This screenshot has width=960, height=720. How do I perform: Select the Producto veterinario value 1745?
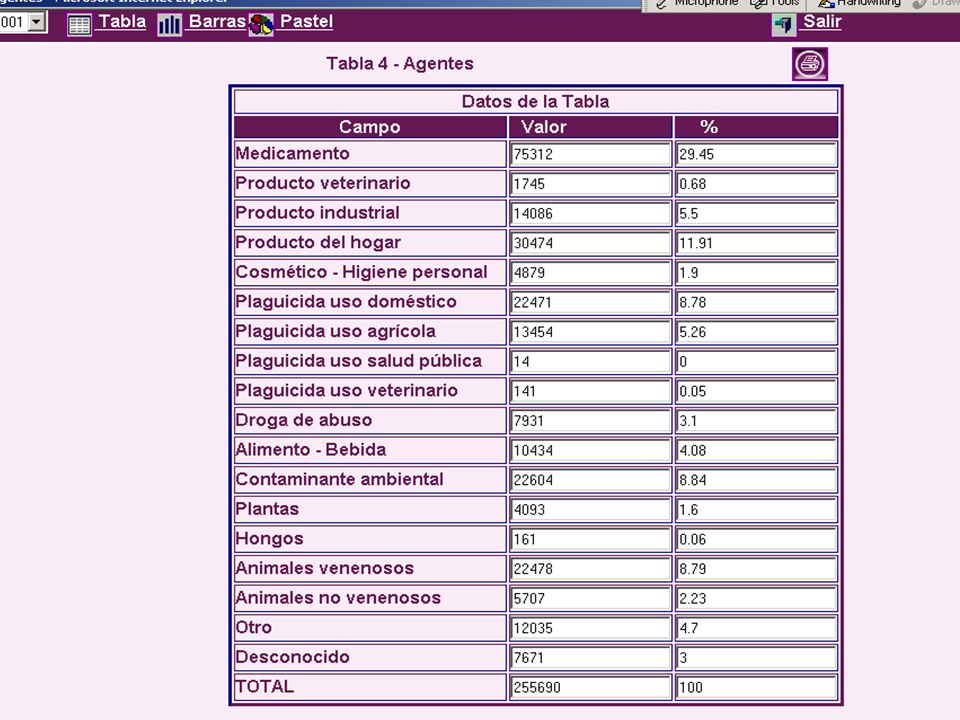[590, 184]
